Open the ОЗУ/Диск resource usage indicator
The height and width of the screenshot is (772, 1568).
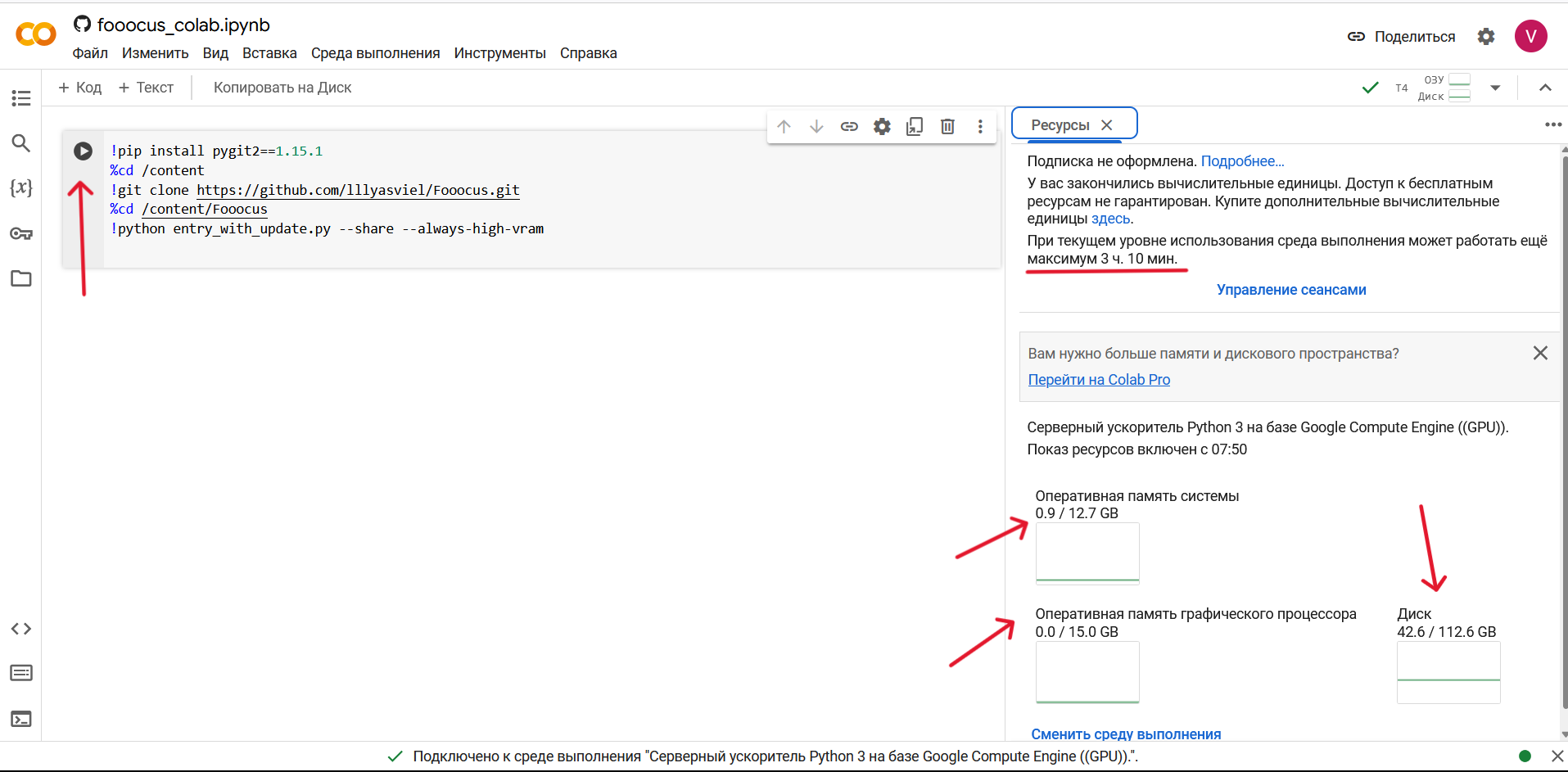pos(1444,88)
